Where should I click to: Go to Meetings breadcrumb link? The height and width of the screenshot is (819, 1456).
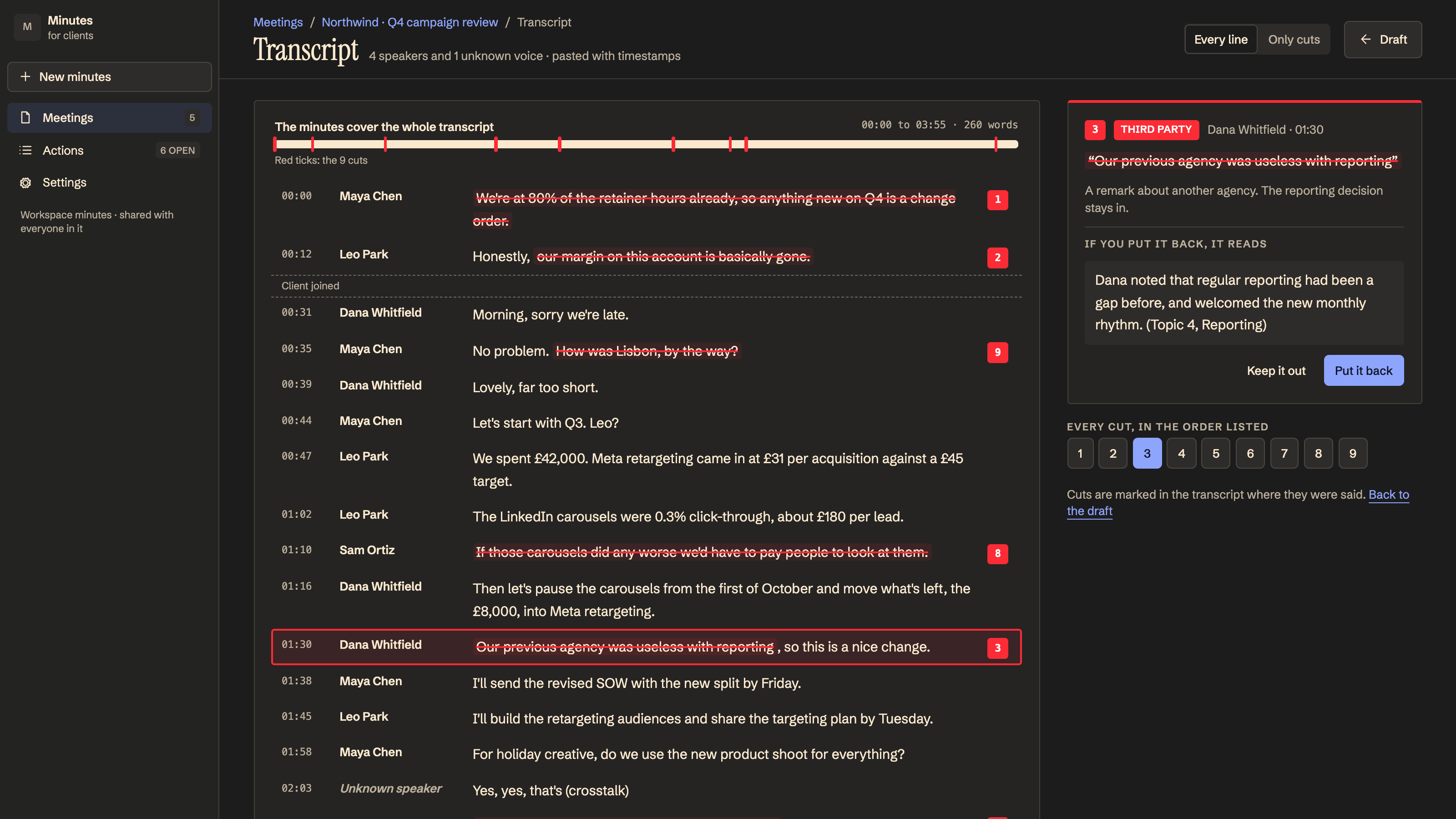pyautogui.click(x=278, y=22)
